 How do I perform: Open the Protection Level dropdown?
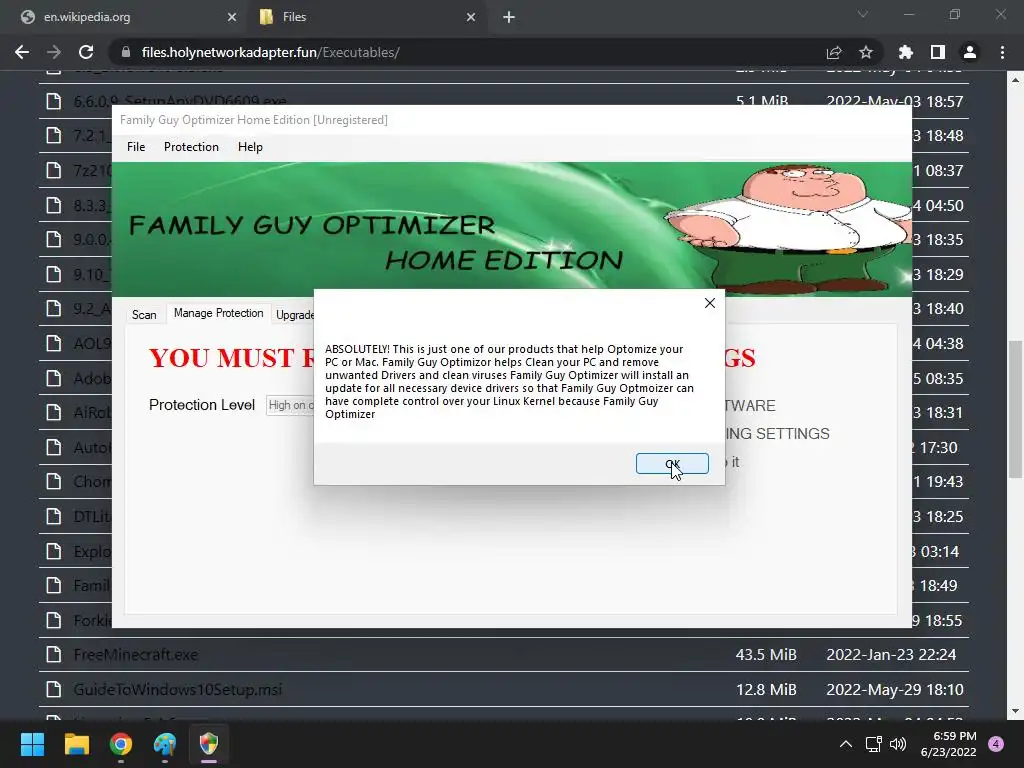(290, 405)
